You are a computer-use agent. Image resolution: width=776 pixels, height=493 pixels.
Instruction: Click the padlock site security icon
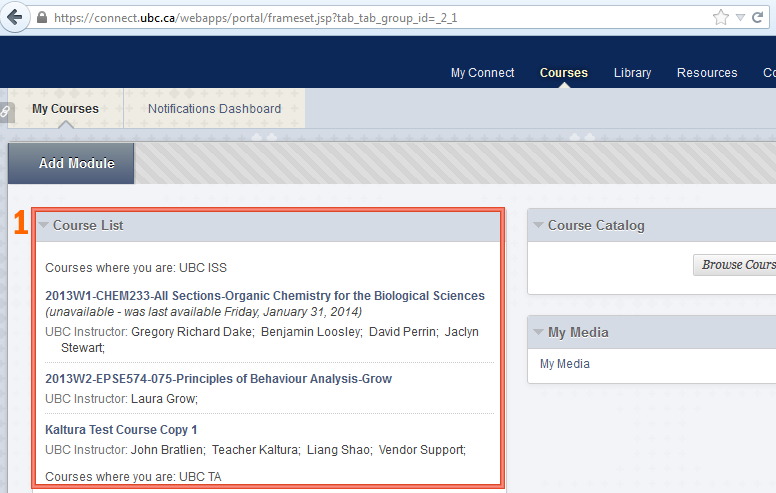[x=42, y=18]
